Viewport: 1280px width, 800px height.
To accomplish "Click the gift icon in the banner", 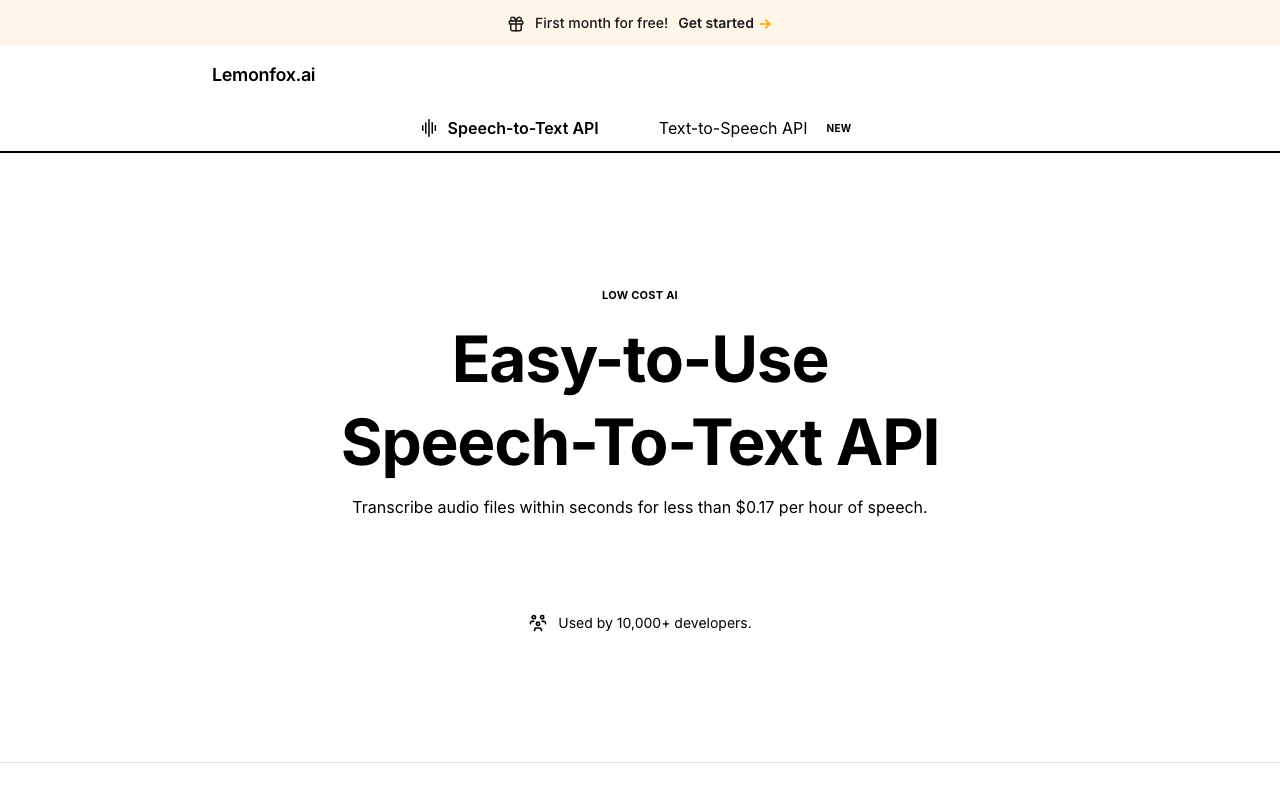I will [516, 24].
